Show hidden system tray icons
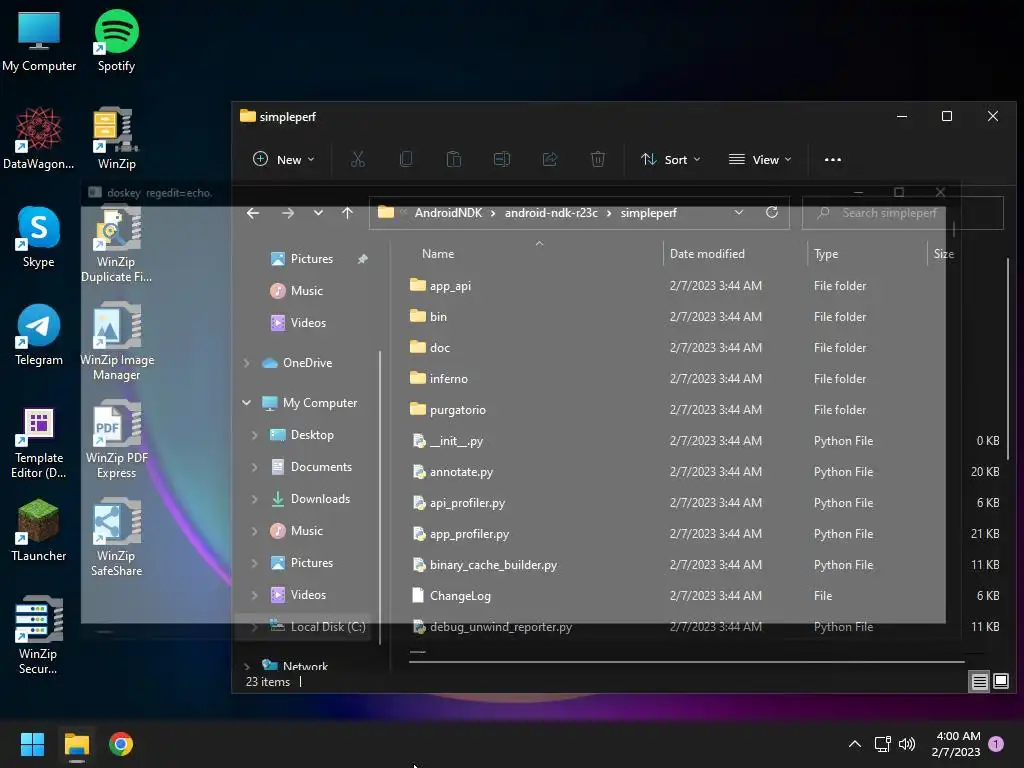 point(854,744)
